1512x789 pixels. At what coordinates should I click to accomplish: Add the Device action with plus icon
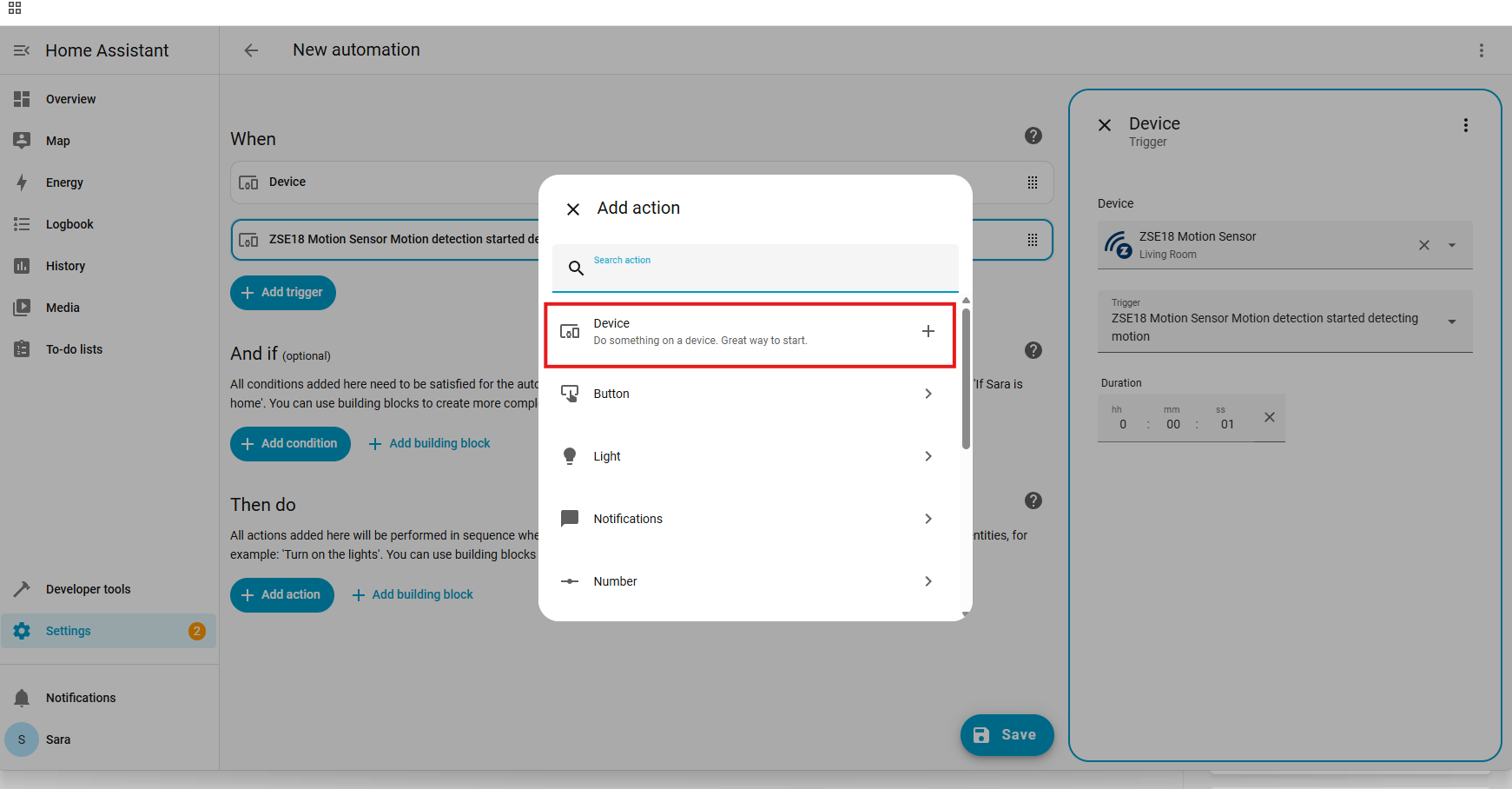(x=928, y=331)
